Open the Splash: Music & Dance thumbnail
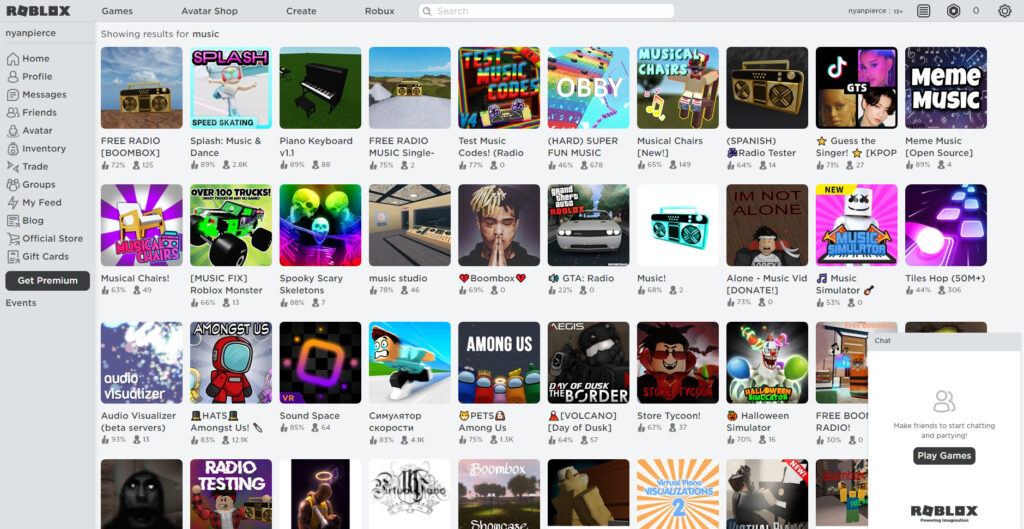Screen dimensions: 1024x529 [231, 88]
